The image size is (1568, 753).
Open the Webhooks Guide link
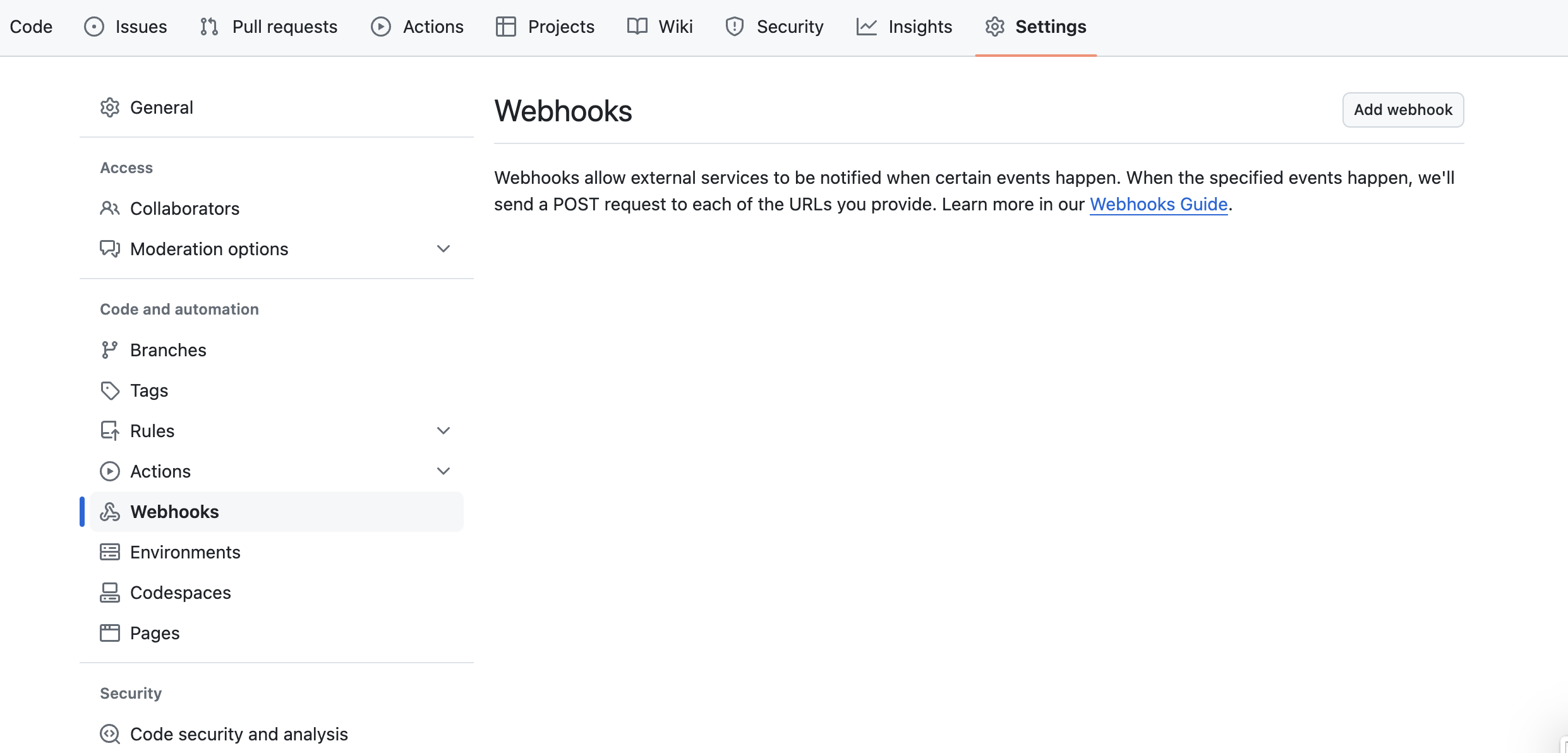[x=1158, y=204]
